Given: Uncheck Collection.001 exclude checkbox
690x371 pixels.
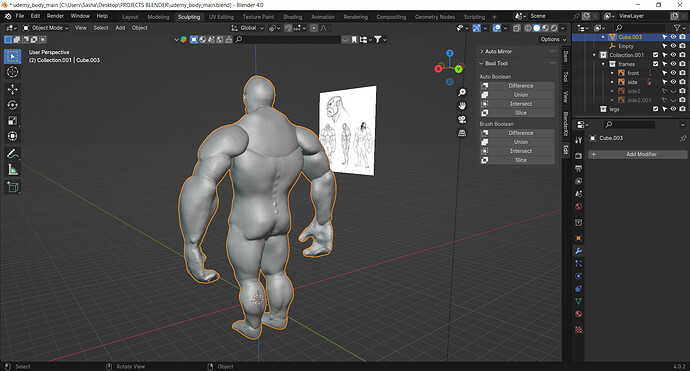Looking at the screenshot, I should 656,55.
